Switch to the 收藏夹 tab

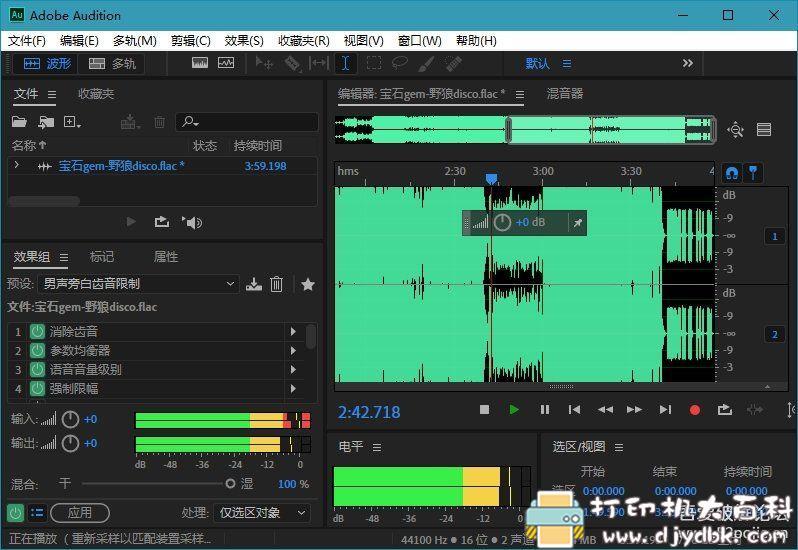pos(96,94)
